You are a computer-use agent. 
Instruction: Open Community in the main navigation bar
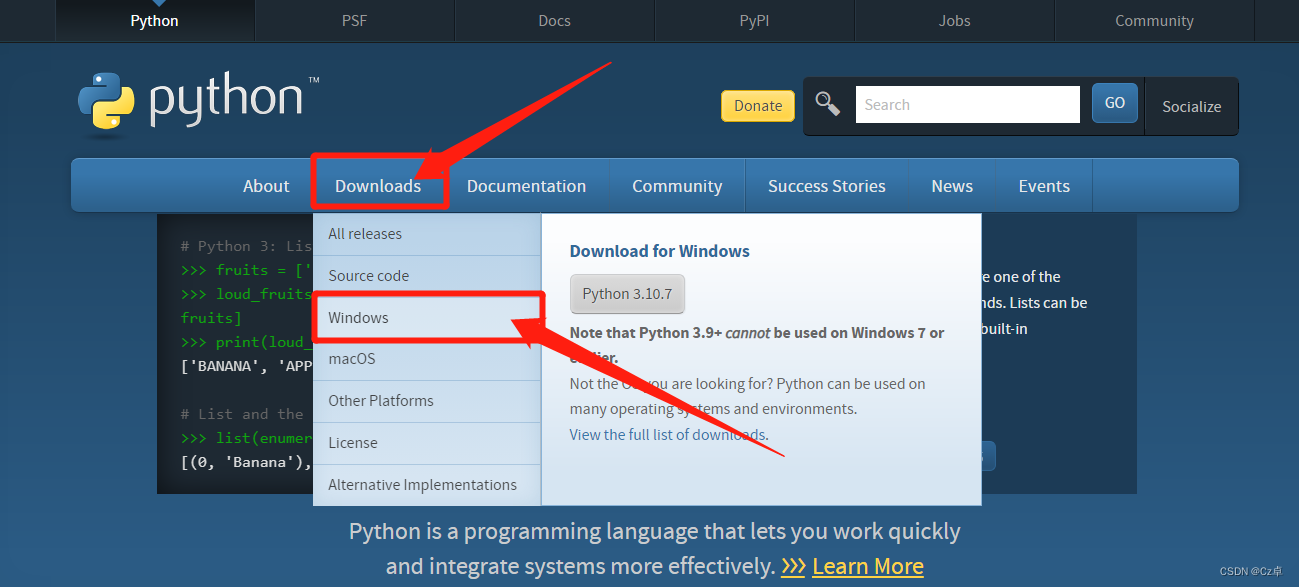(x=677, y=186)
